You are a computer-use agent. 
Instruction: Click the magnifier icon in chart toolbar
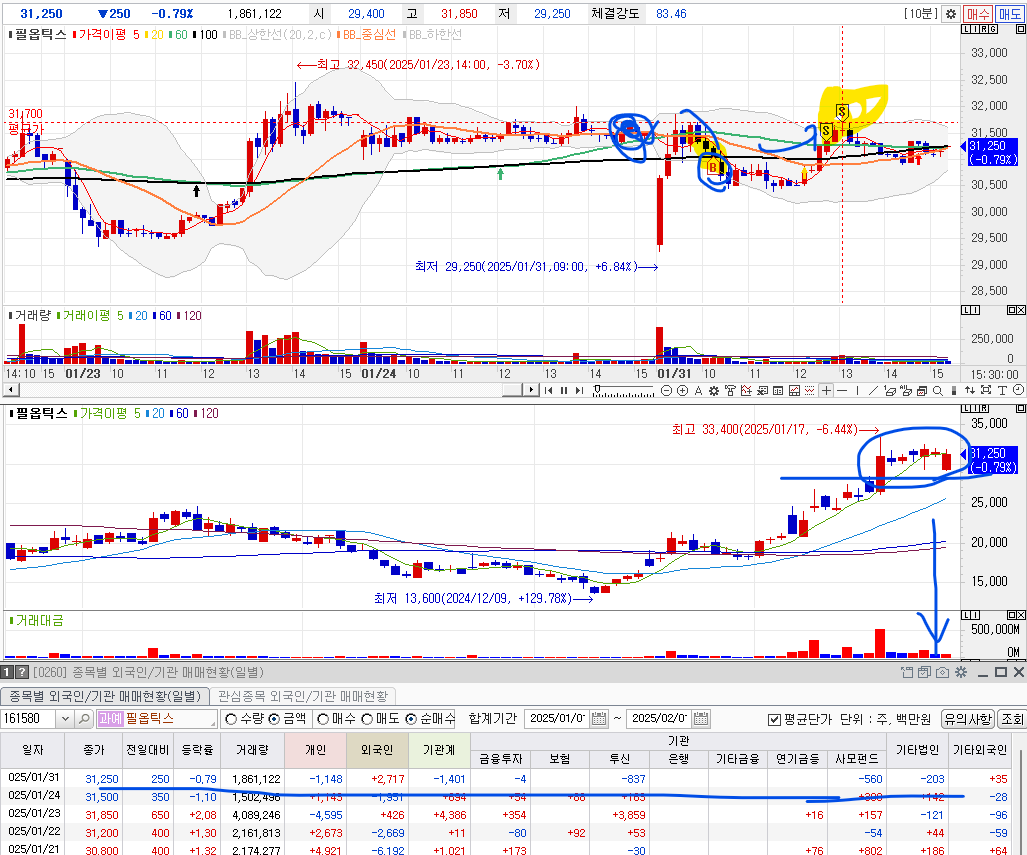pyautogui.click(x=938, y=390)
